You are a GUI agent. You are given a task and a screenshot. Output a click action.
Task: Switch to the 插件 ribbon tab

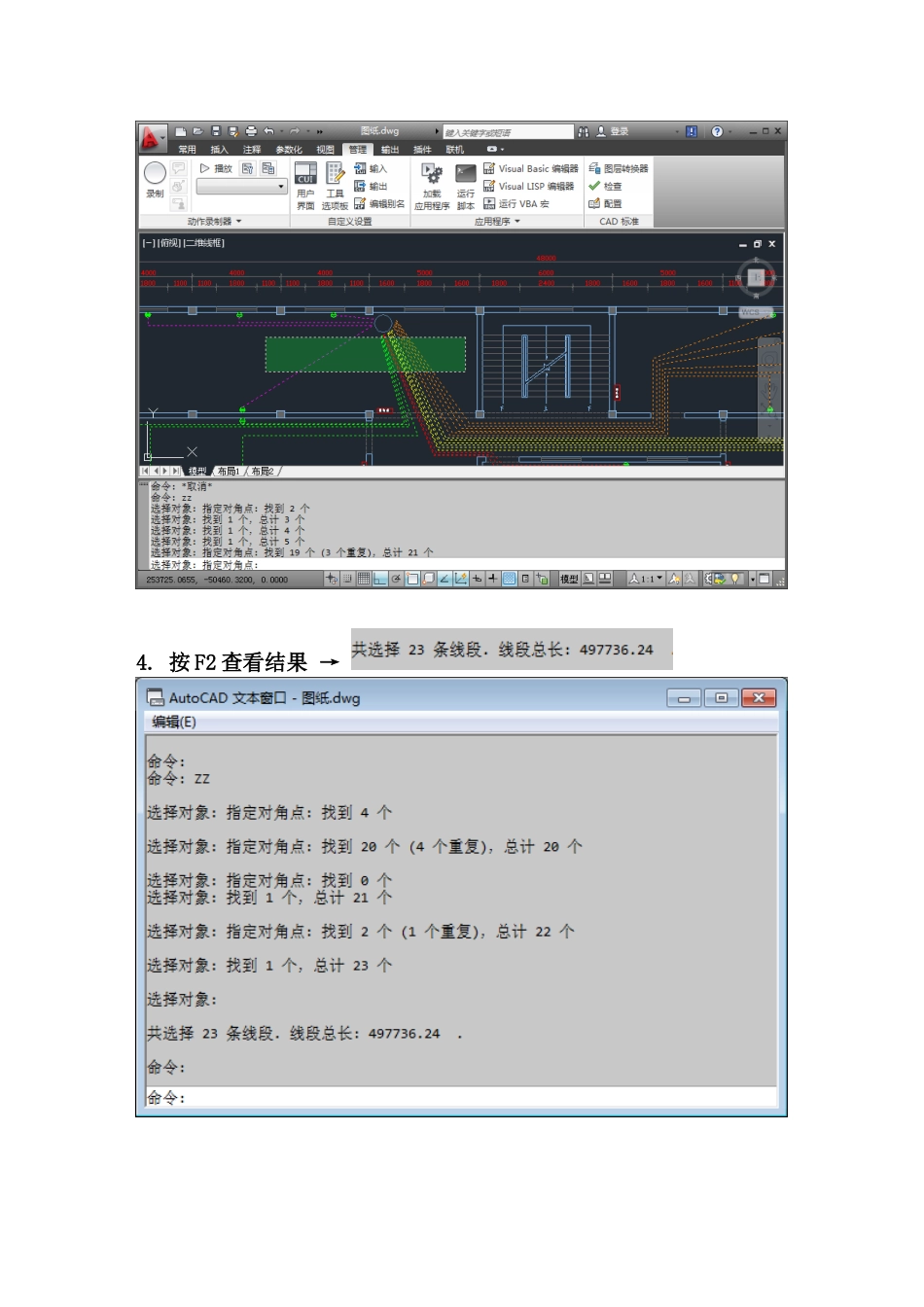pyautogui.click(x=422, y=150)
